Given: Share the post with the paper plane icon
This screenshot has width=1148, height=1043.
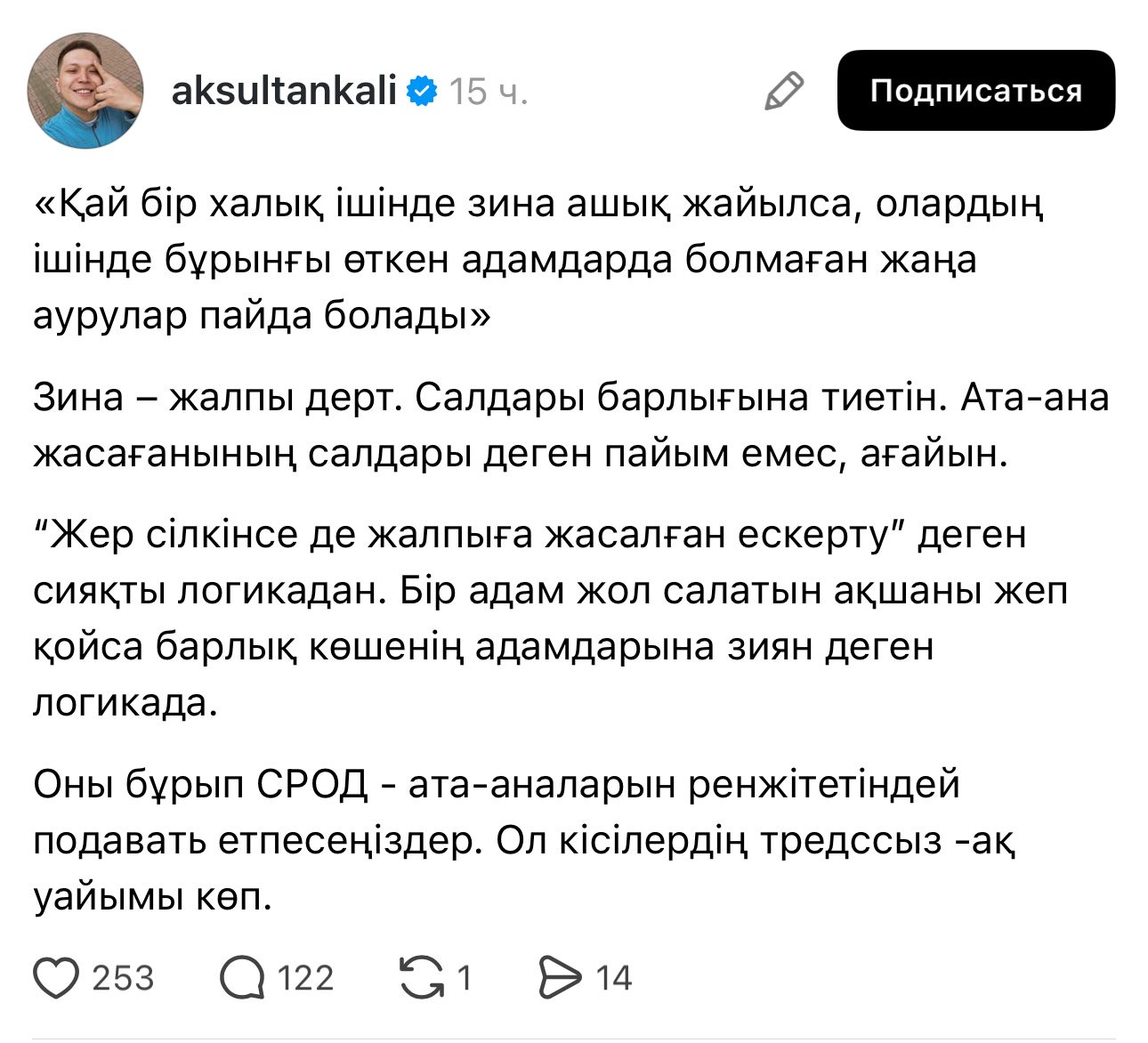Looking at the screenshot, I should click(x=560, y=978).
